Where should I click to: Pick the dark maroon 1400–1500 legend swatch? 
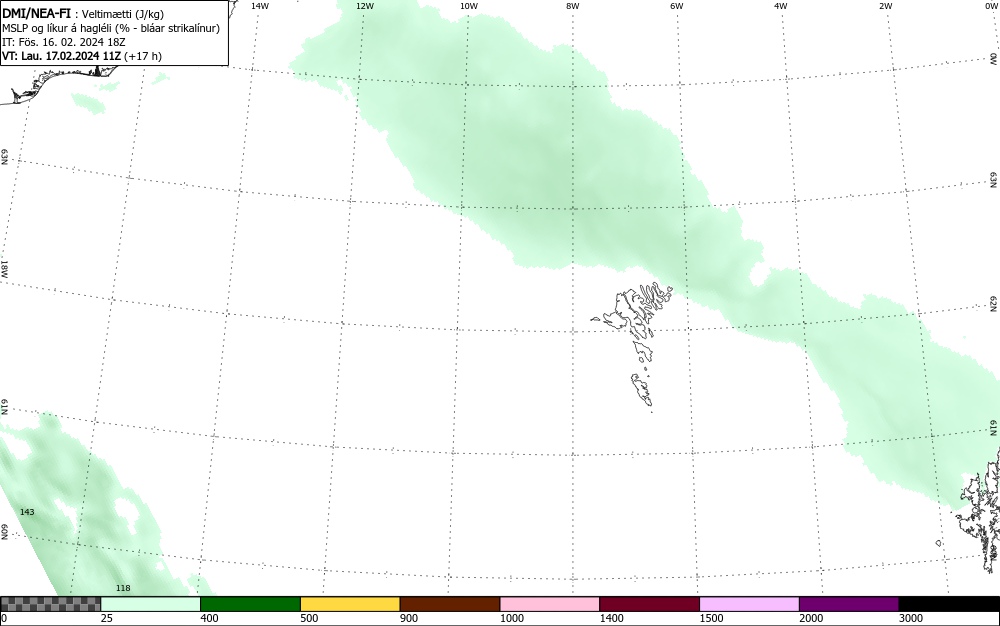click(649, 604)
